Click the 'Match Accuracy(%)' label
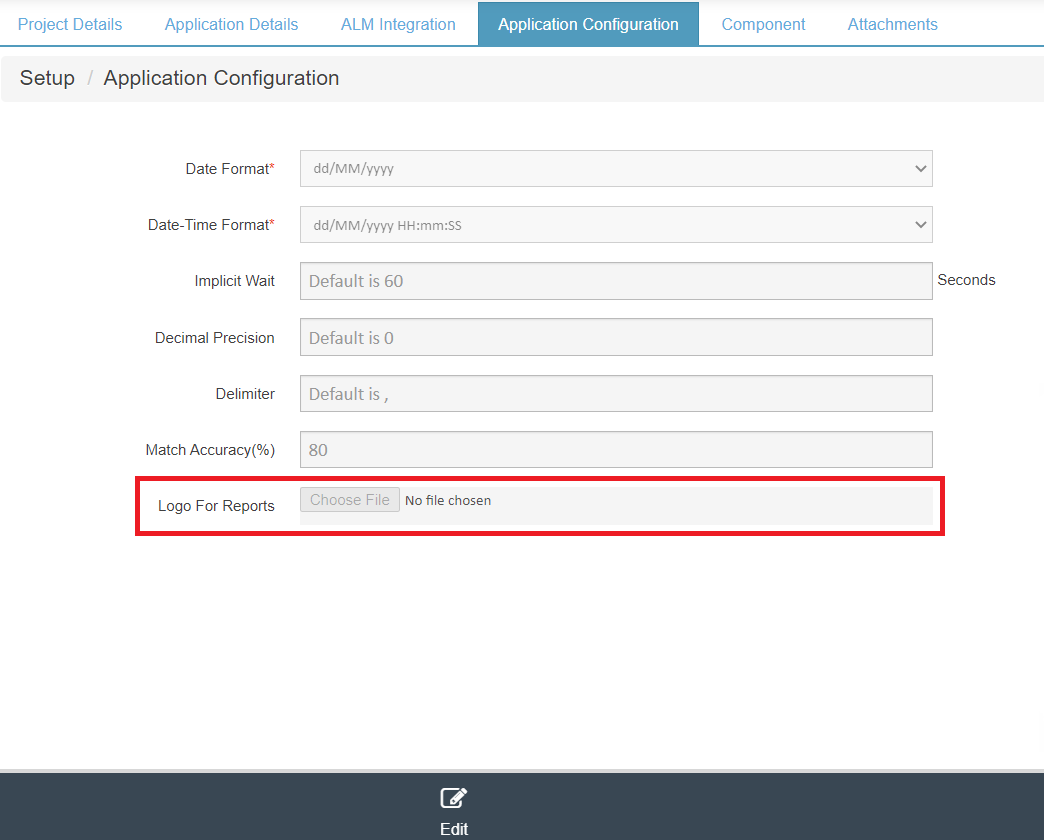 pyautogui.click(x=210, y=450)
